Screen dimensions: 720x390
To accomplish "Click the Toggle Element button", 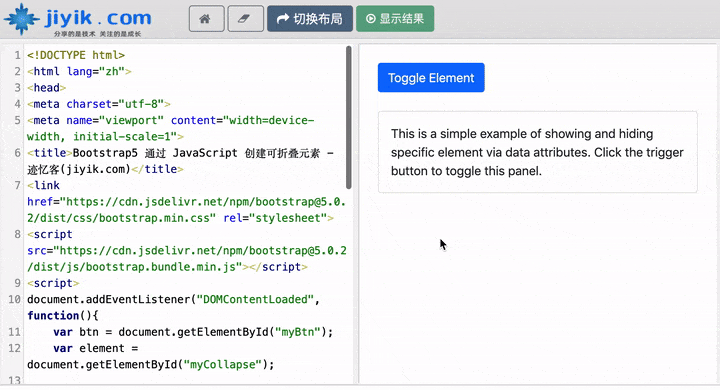I will click(x=431, y=78).
